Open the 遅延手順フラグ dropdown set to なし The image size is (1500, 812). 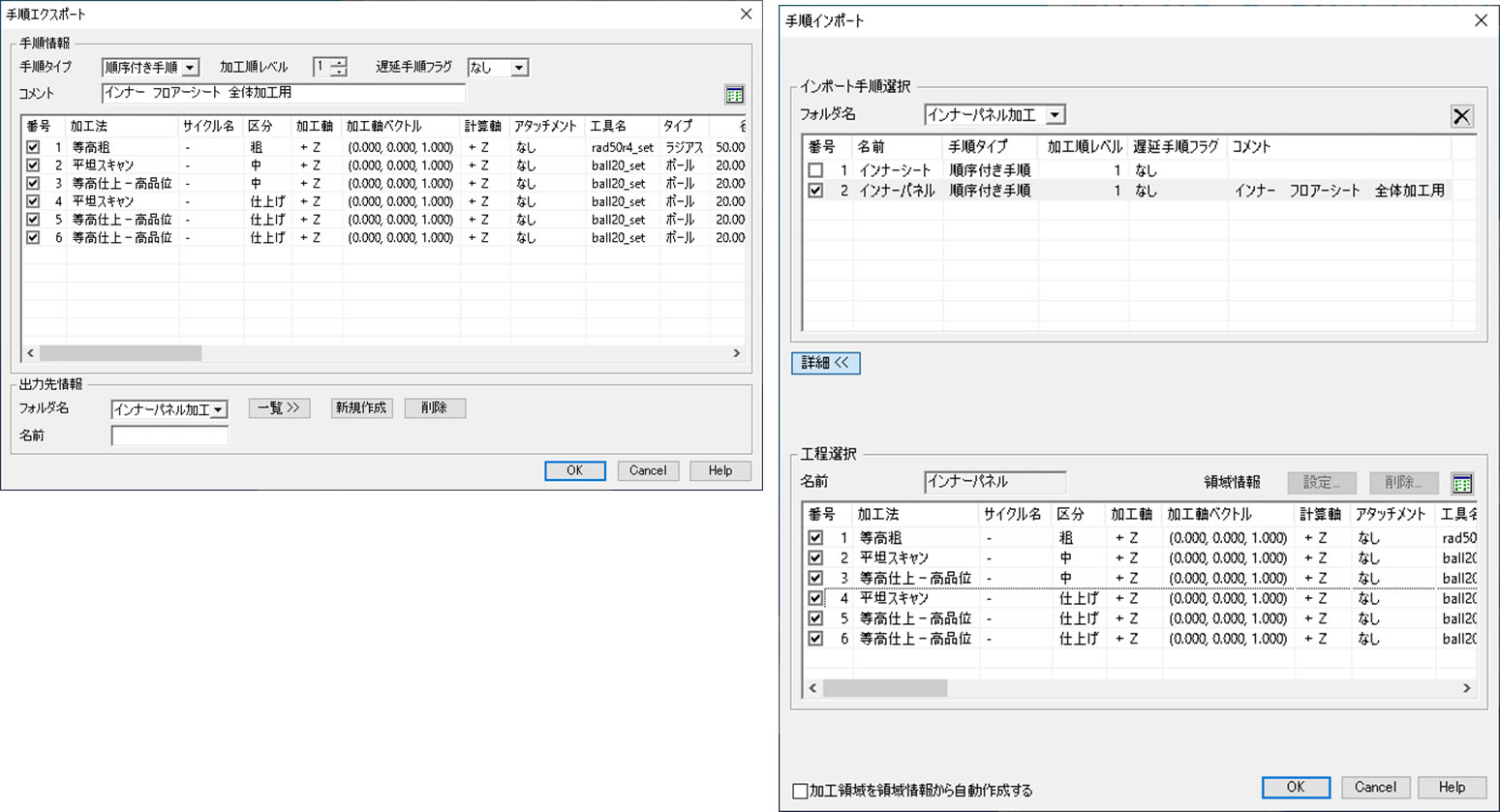(520, 67)
